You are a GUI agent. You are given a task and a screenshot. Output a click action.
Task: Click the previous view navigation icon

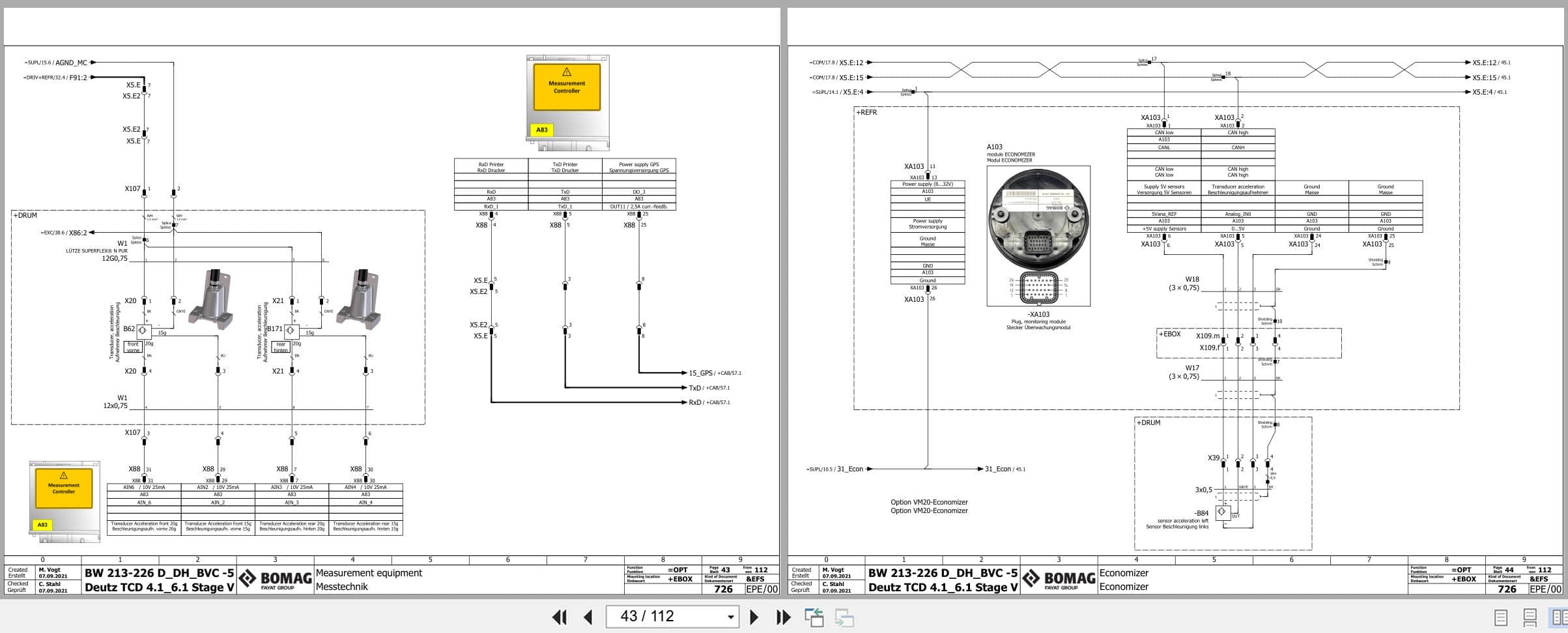coord(814,617)
